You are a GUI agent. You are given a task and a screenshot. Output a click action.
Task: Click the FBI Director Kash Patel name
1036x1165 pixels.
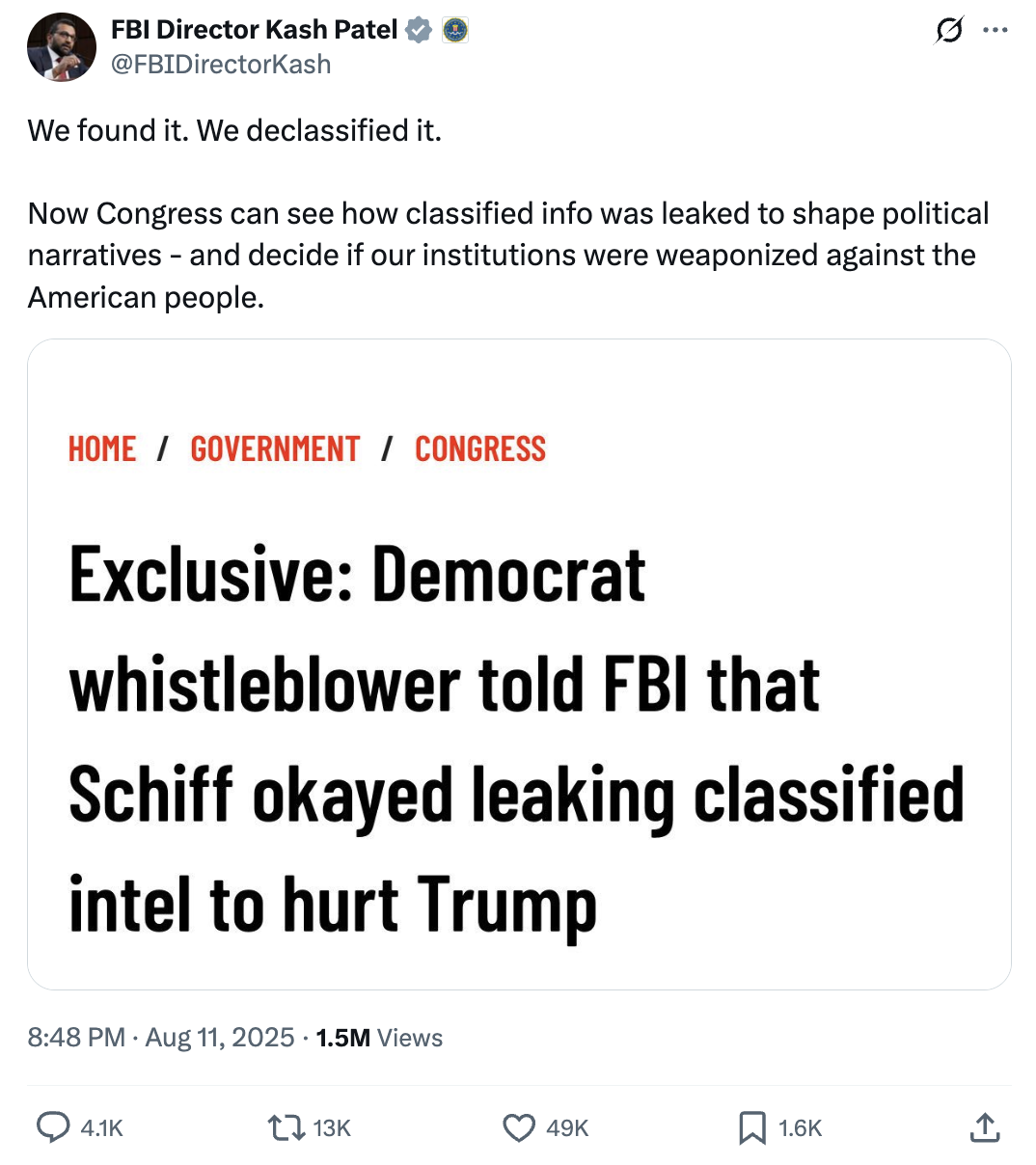[254, 30]
